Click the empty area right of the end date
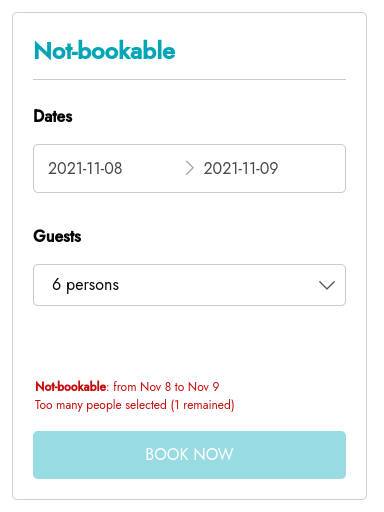 pos(310,168)
